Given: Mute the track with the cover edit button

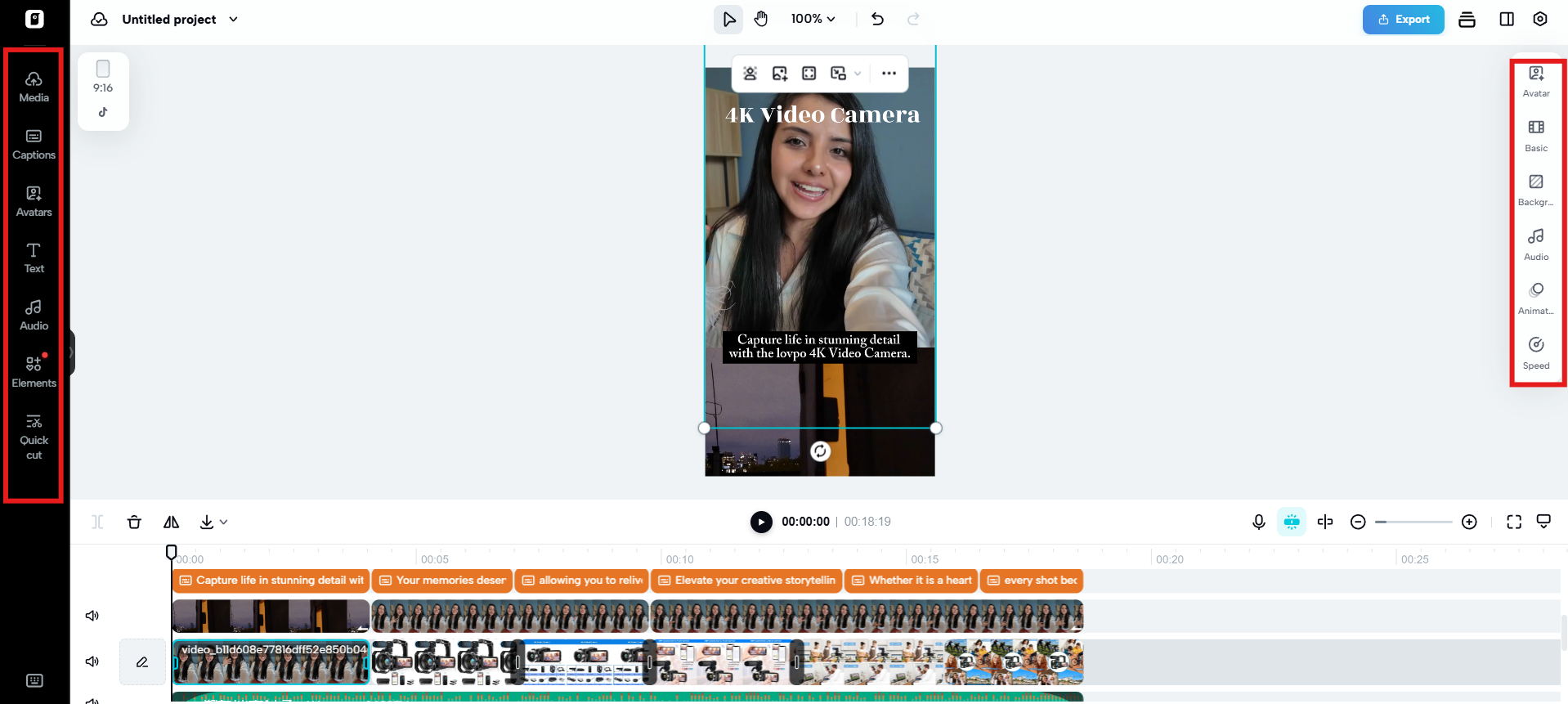Looking at the screenshot, I should click(92, 661).
